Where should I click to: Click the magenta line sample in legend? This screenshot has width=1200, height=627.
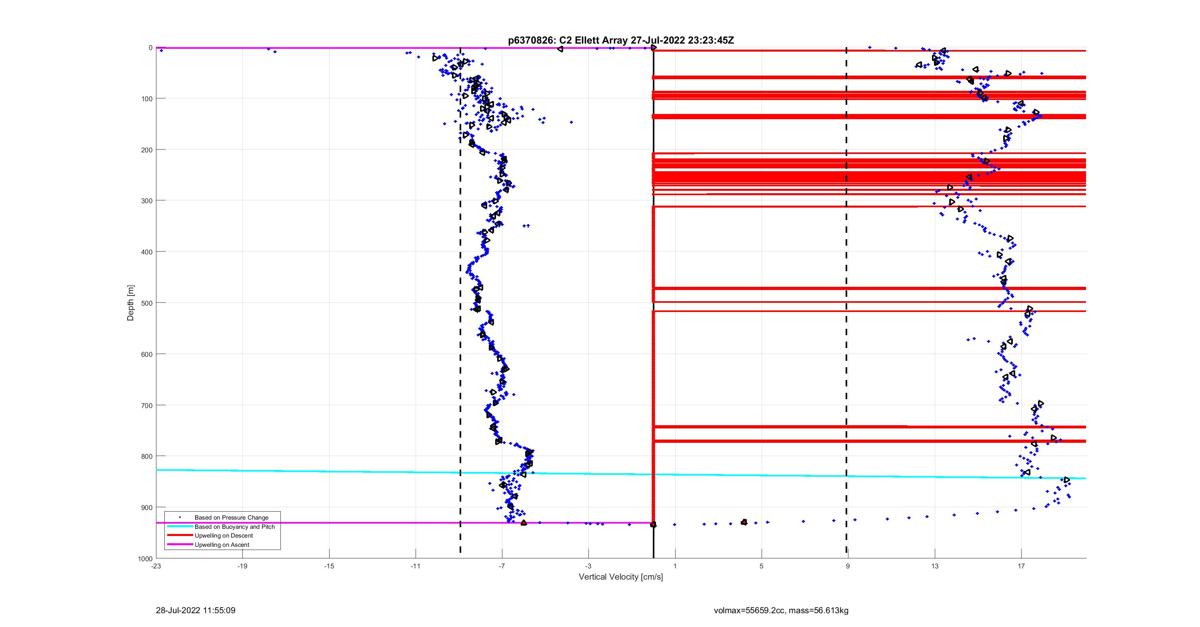click(x=180, y=544)
